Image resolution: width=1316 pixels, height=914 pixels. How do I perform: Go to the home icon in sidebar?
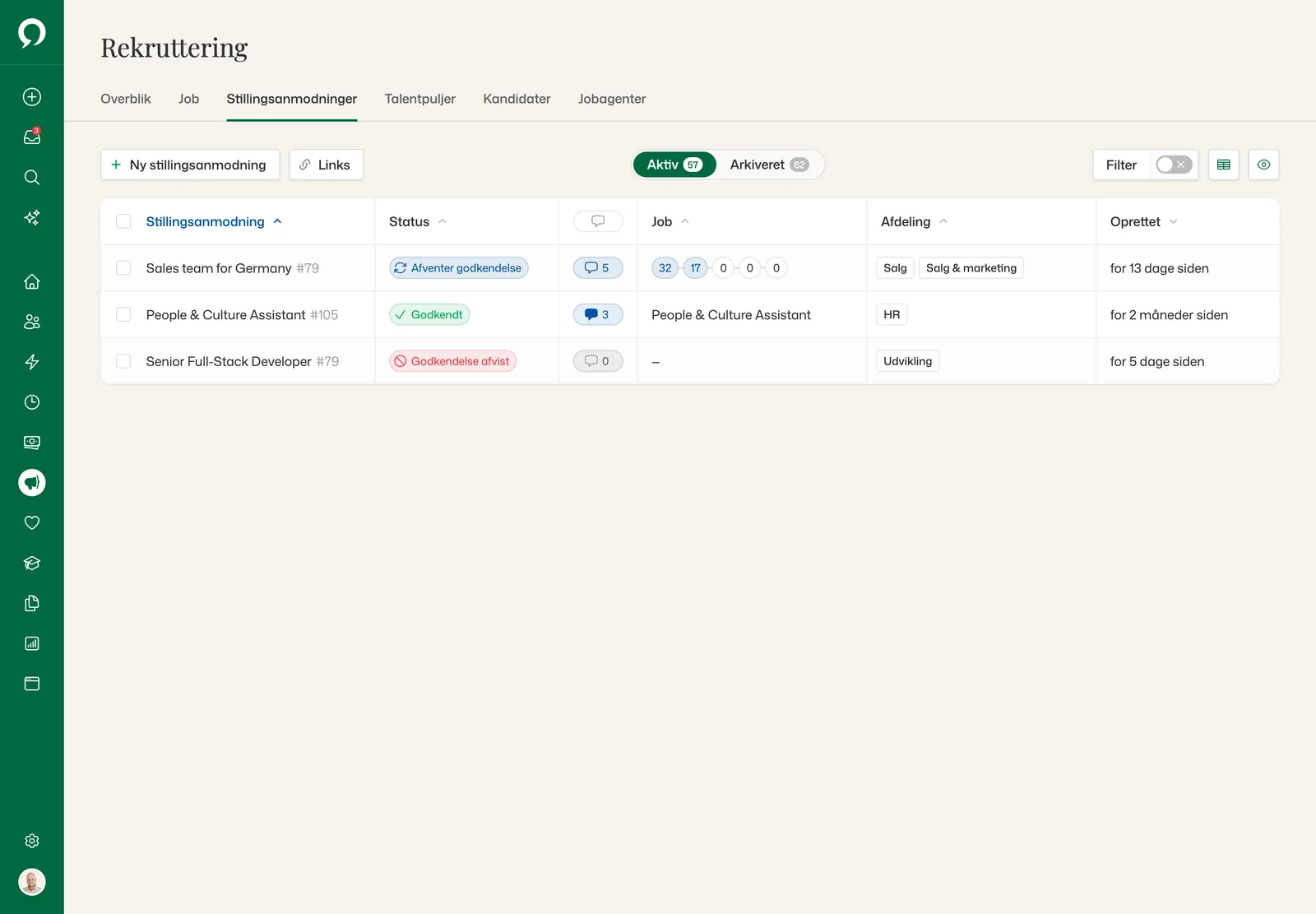pos(32,281)
